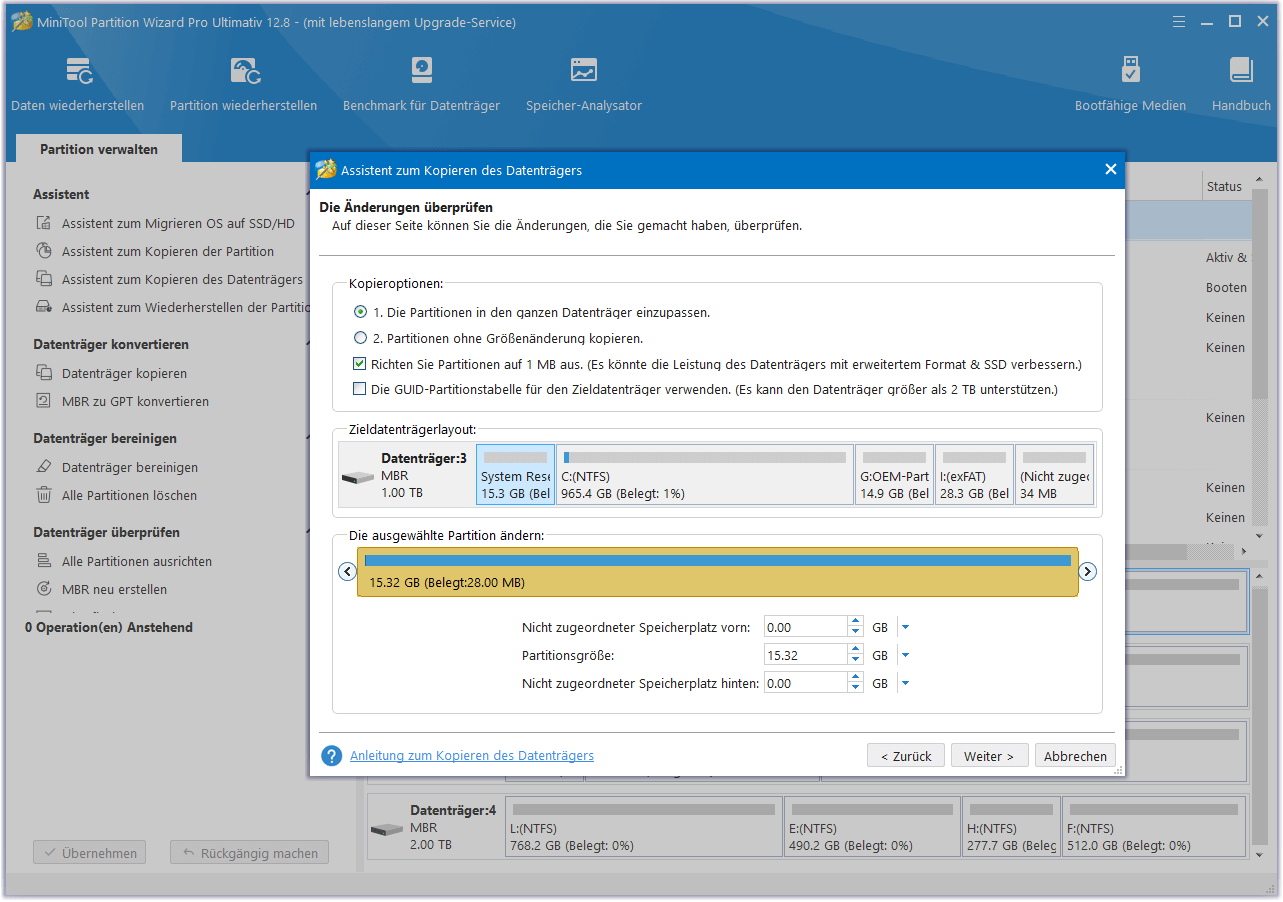1283x902 pixels.
Task: Open Bootfähige Medien builder
Action: 1130,84
